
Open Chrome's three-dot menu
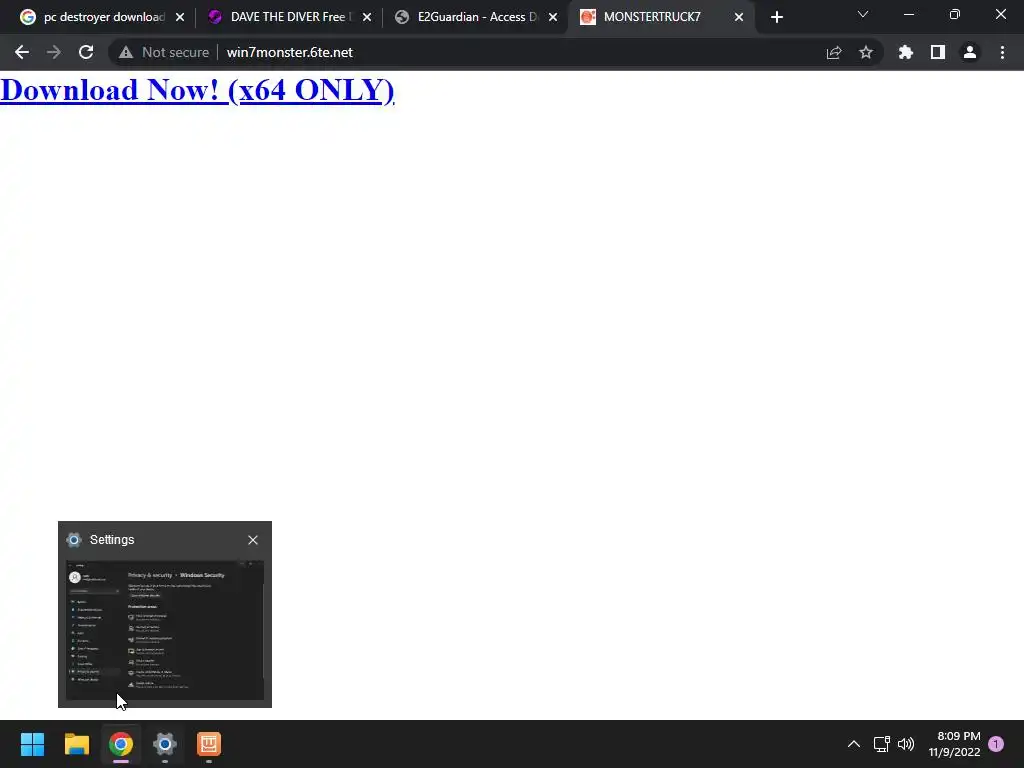(1002, 52)
